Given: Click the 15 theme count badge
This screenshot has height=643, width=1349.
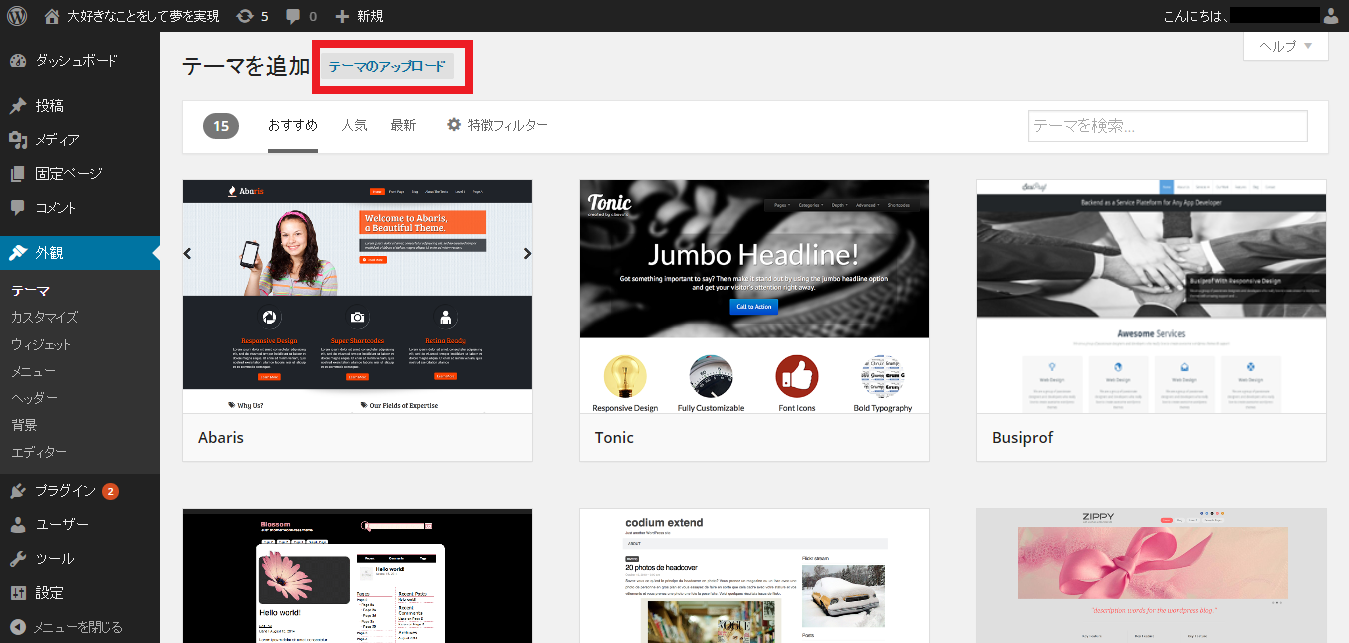Looking at the screenshot, I should click(x=221, y=126).
